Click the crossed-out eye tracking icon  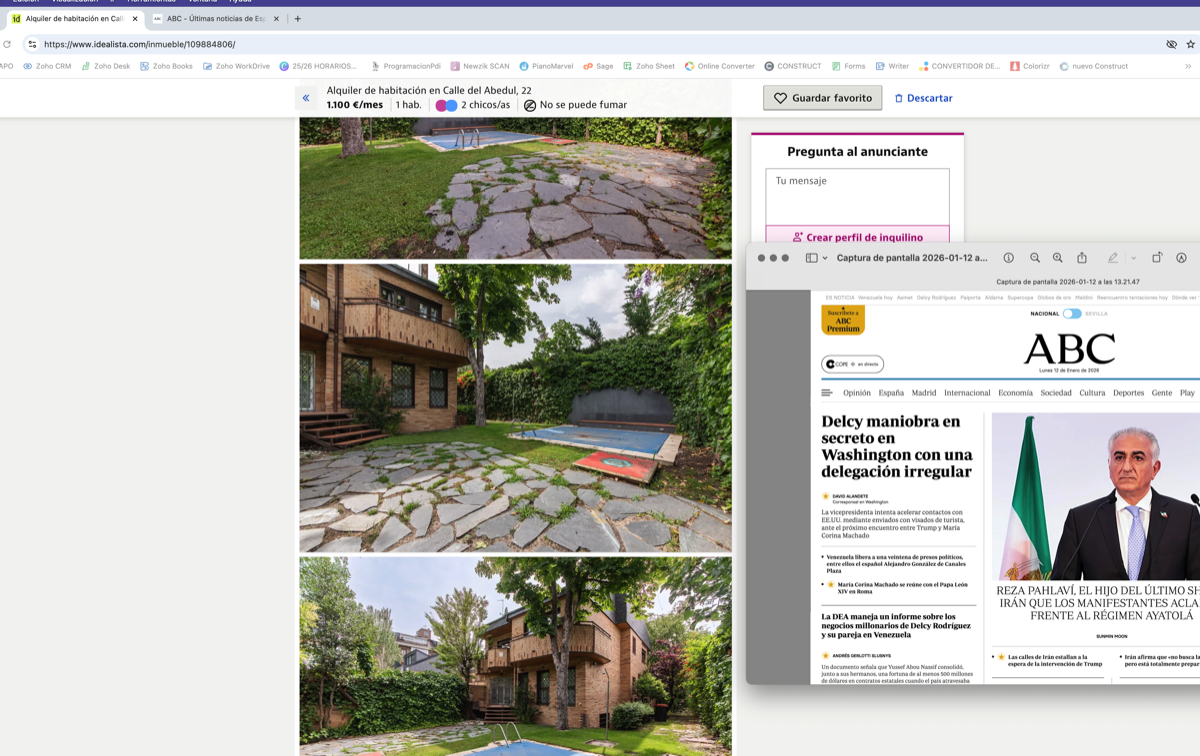(x=1171, y=44)
